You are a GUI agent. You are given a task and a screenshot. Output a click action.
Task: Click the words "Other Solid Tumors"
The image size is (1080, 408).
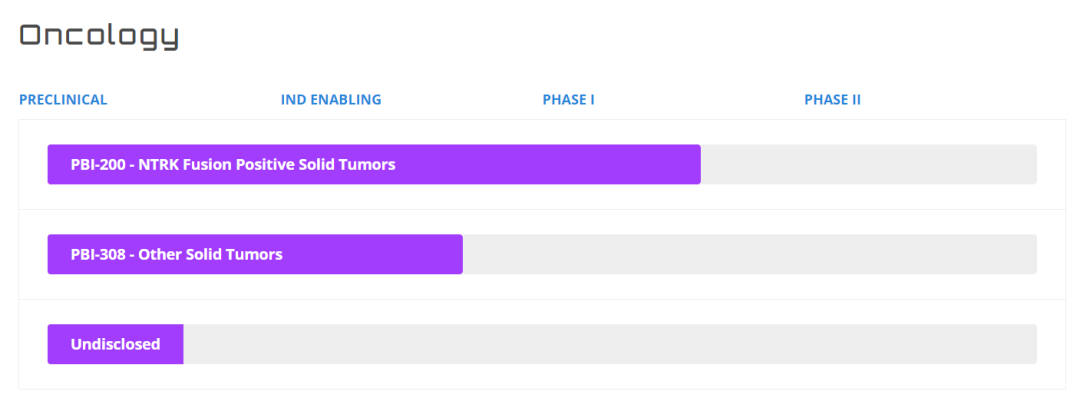211,254
